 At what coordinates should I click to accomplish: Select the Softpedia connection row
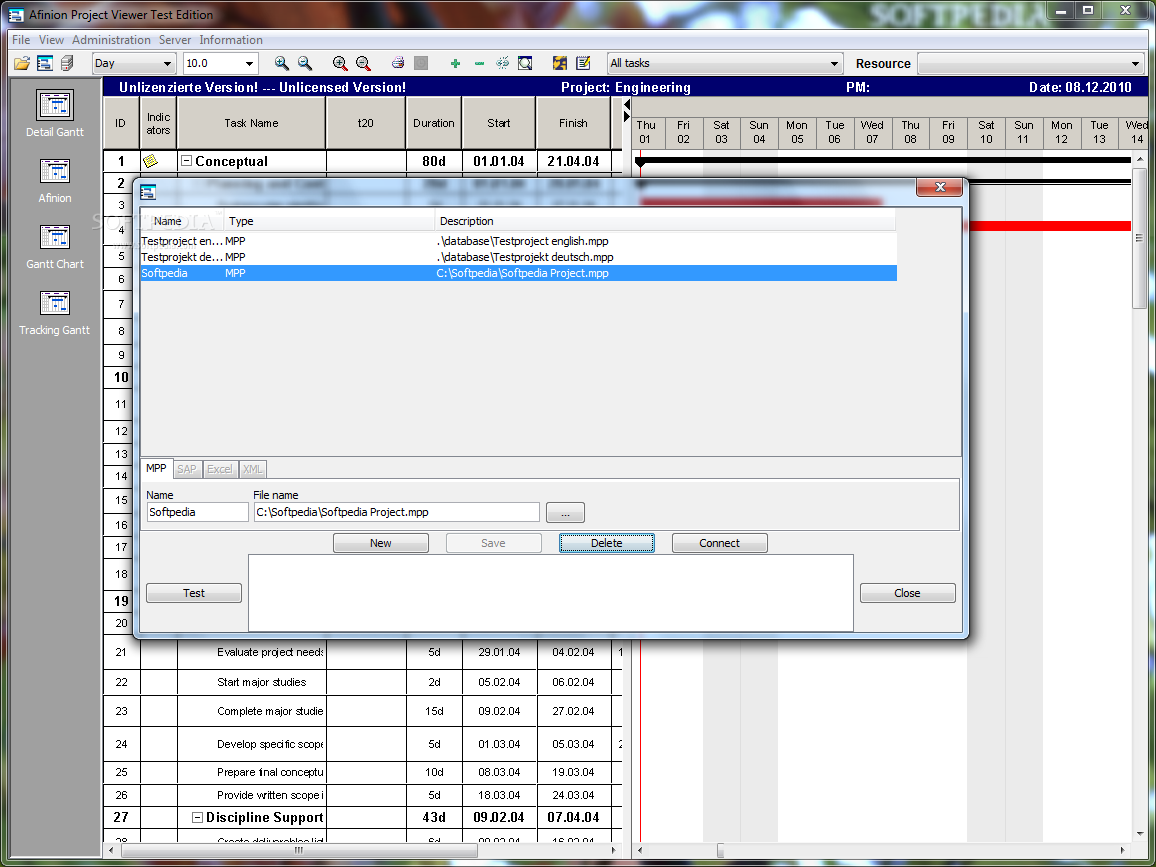point(518,274)
